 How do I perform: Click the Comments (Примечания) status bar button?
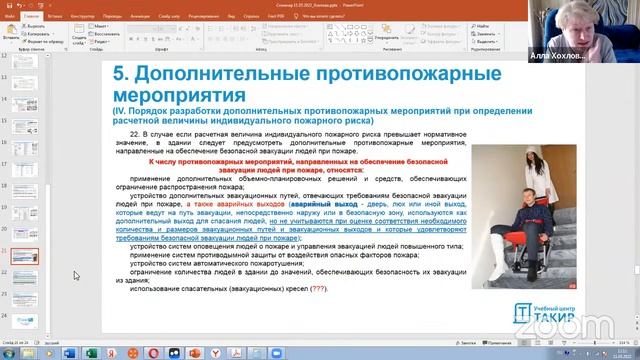(x=497, y=343)
